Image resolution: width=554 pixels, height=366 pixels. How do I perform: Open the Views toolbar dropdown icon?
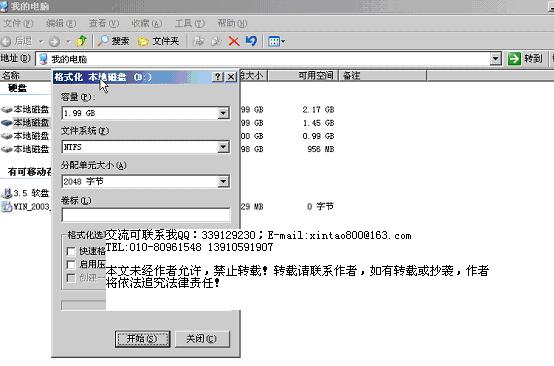coord(276,41)
